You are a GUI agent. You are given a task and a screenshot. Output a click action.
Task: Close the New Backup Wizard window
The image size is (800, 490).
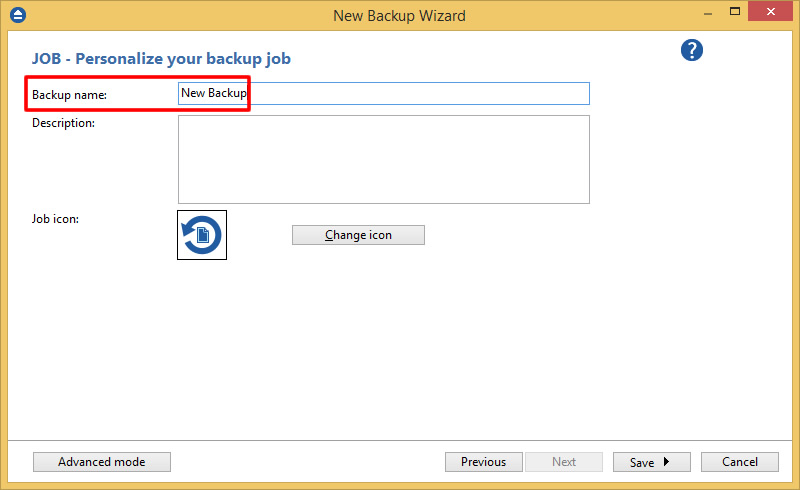(x=775, y=13)
